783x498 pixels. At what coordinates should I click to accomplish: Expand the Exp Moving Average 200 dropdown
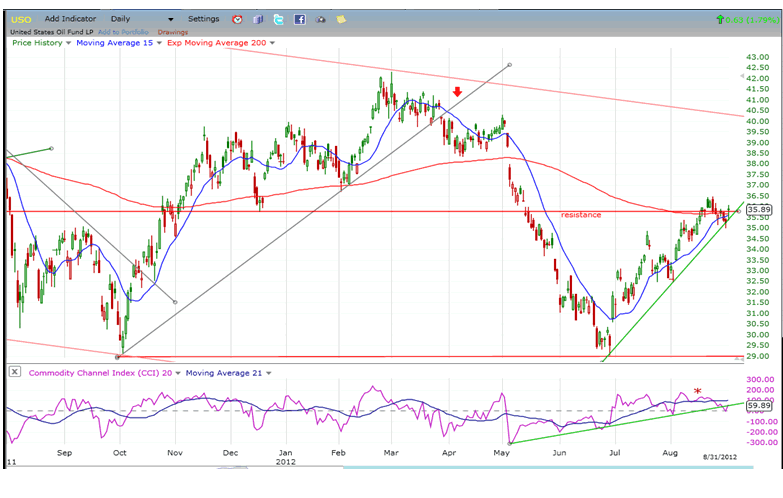coord(271,43)
